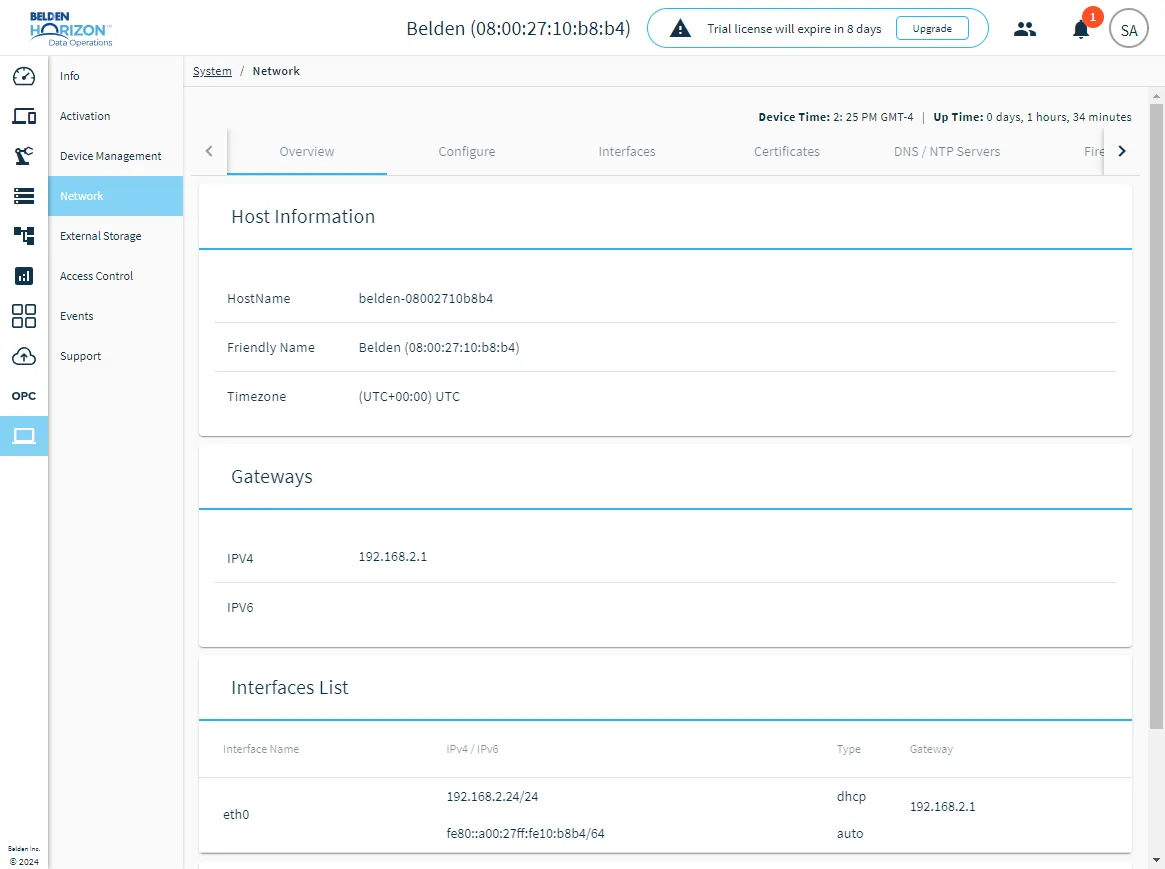This screenshot has height=869, width=1165.
Task: Click the Upgrade button
Action: pyautogui.click(x=932, y=28)
